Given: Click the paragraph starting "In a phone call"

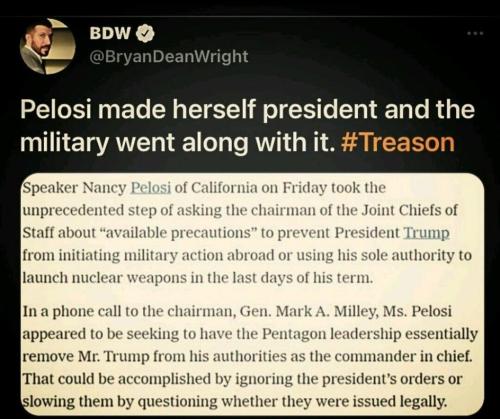Looking at the screenshot, I should click(x=250, y=356).
